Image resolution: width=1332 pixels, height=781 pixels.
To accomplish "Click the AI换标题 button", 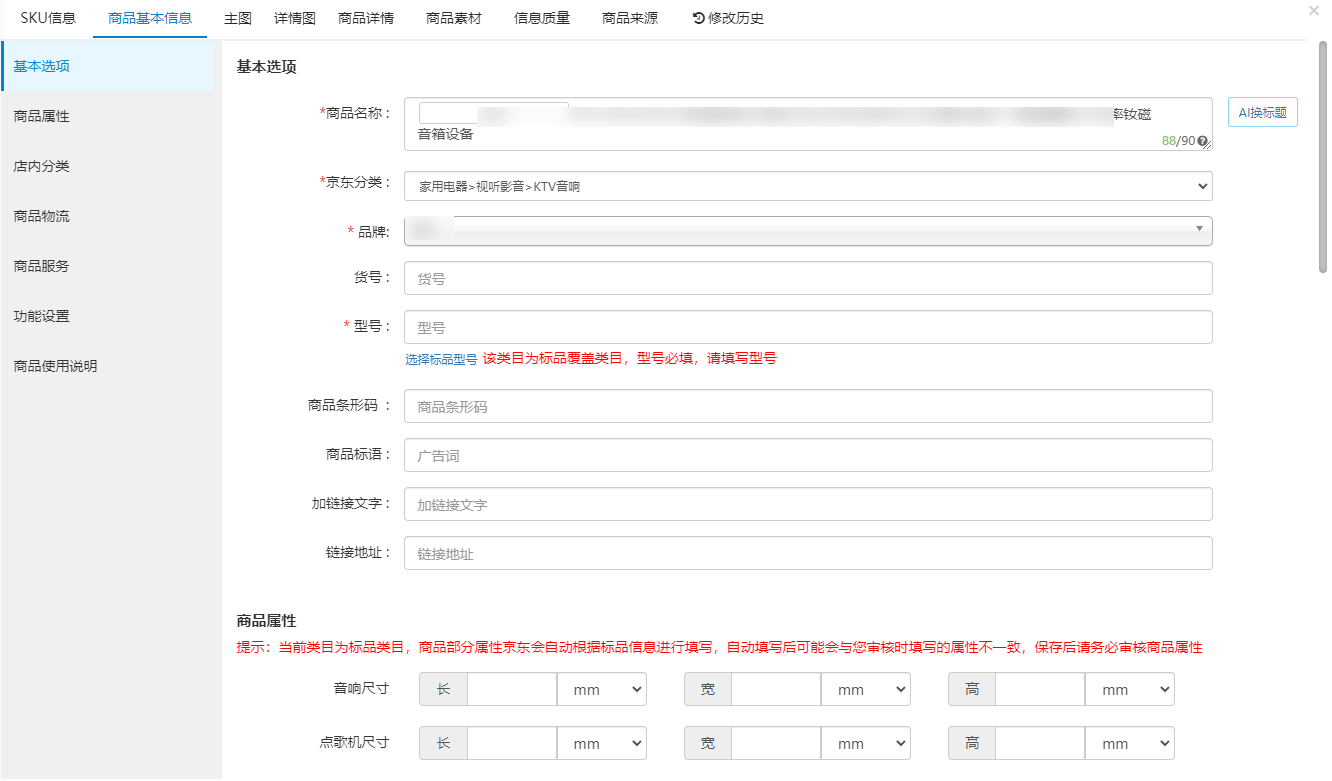I will (x=1262, y=113).
